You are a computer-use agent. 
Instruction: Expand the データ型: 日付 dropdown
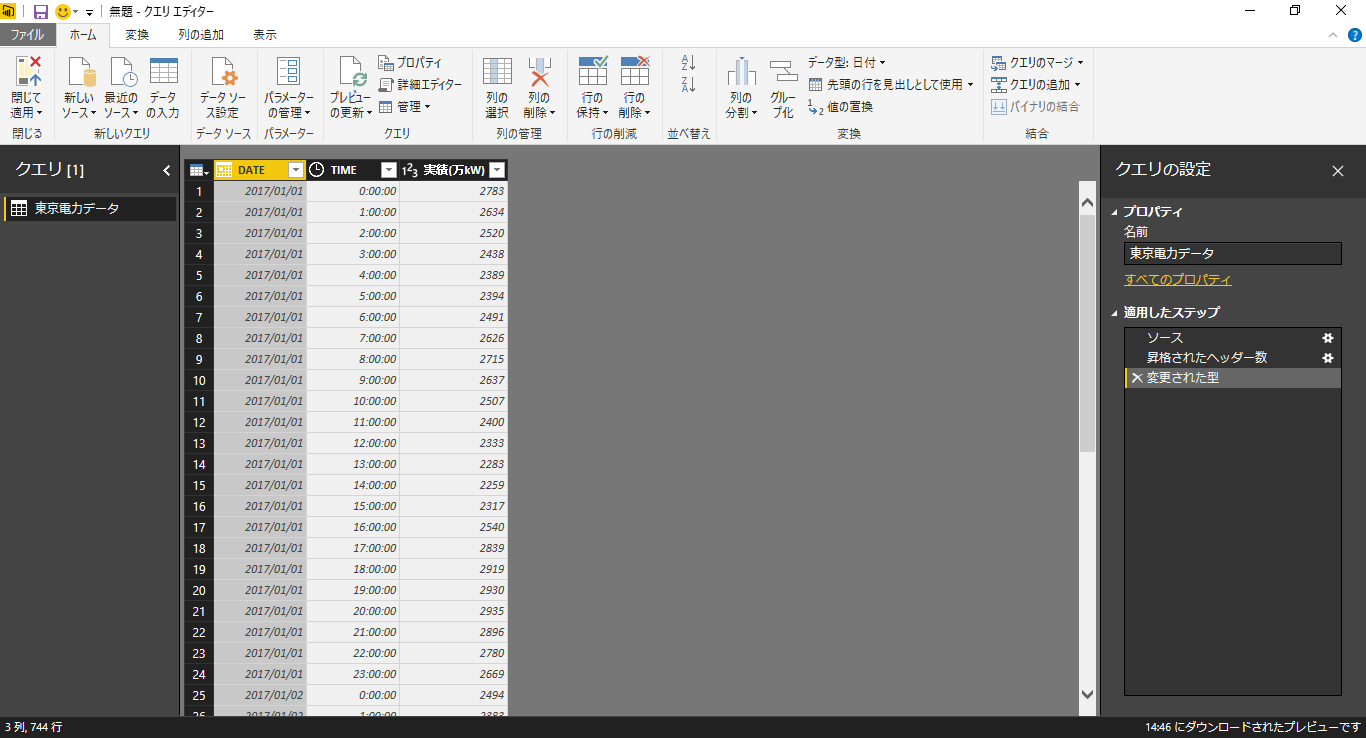tap(847, 63)
